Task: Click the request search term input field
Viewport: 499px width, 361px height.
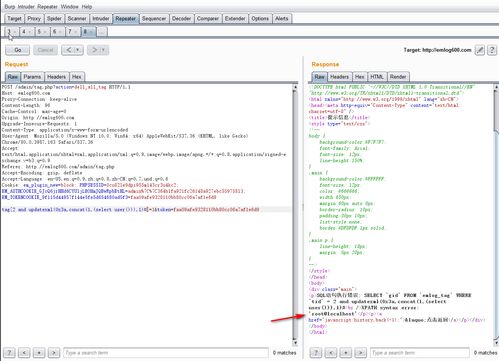Action: click(166, 352)
